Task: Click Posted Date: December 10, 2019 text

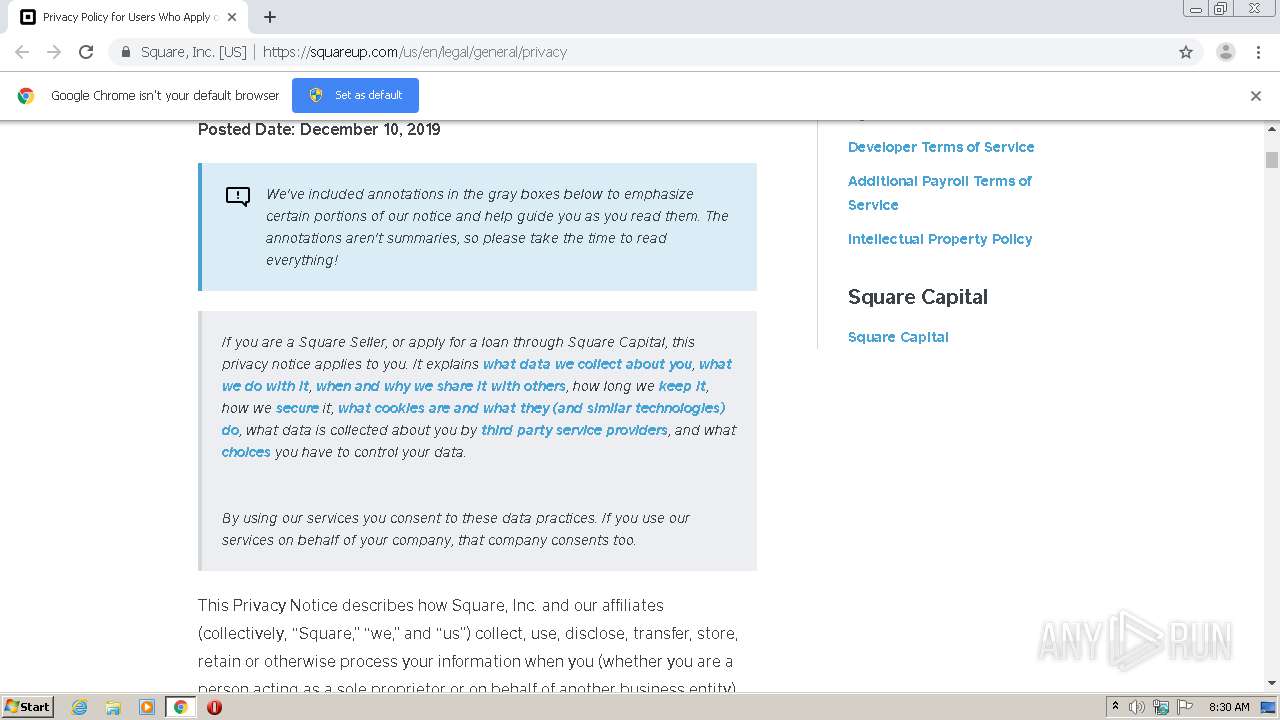Action: 319,129
